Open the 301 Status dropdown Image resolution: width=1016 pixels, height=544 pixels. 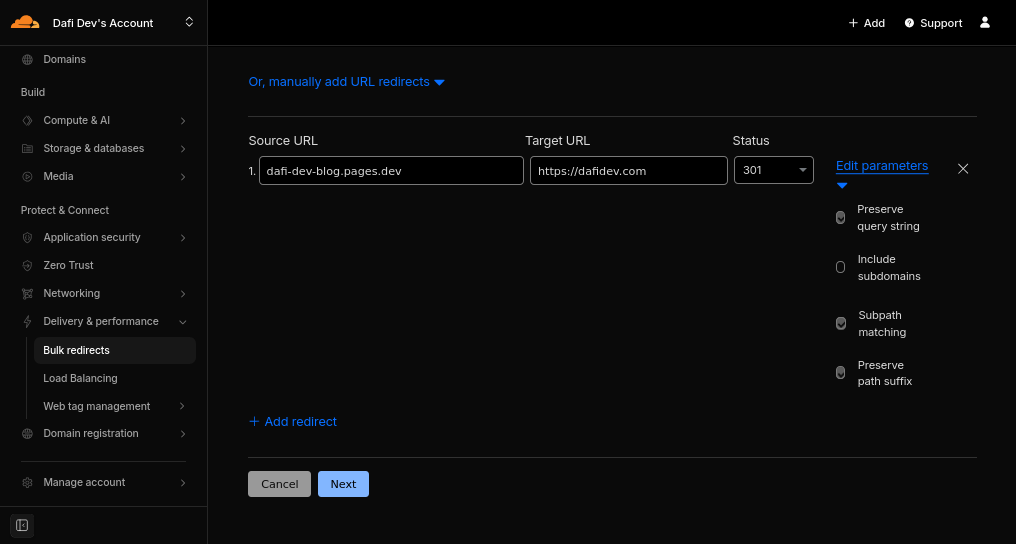[774, 170]
